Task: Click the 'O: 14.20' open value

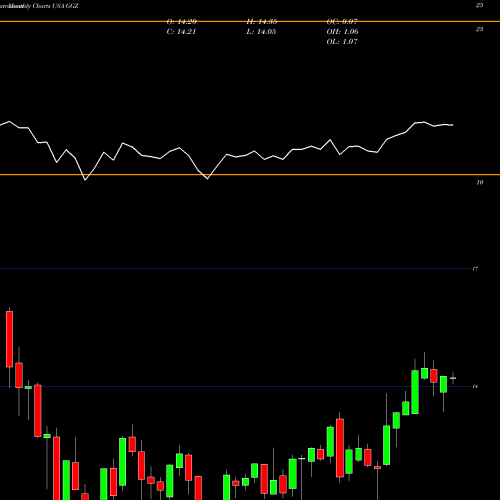Action: point(182,22)
